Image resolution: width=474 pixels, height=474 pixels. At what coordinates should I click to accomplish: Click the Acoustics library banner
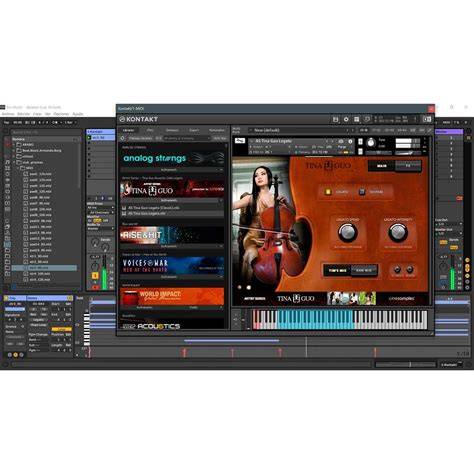172,325
